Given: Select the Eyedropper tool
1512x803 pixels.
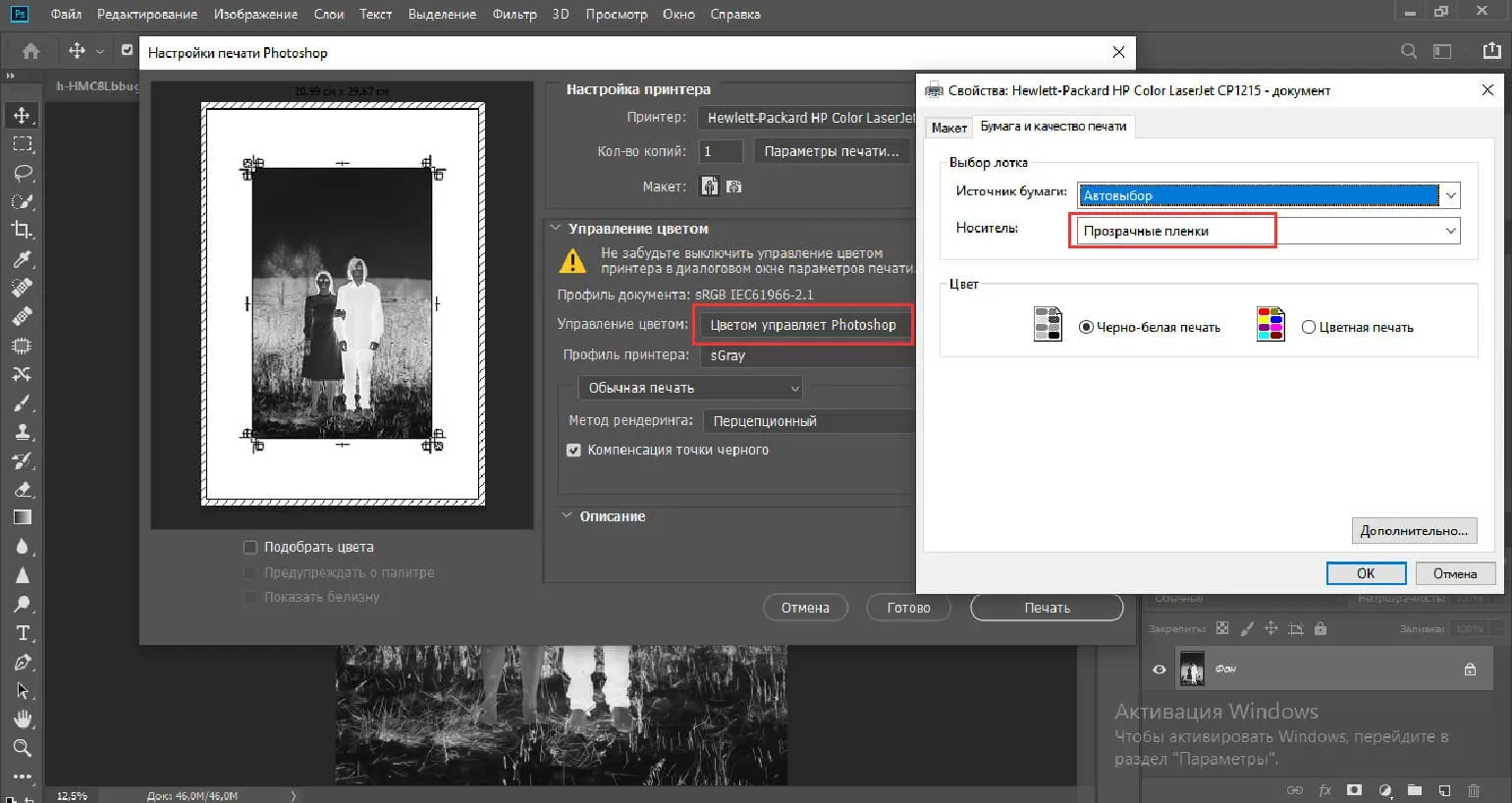Looking at the screenshot, I should click(x=22, y=259).
